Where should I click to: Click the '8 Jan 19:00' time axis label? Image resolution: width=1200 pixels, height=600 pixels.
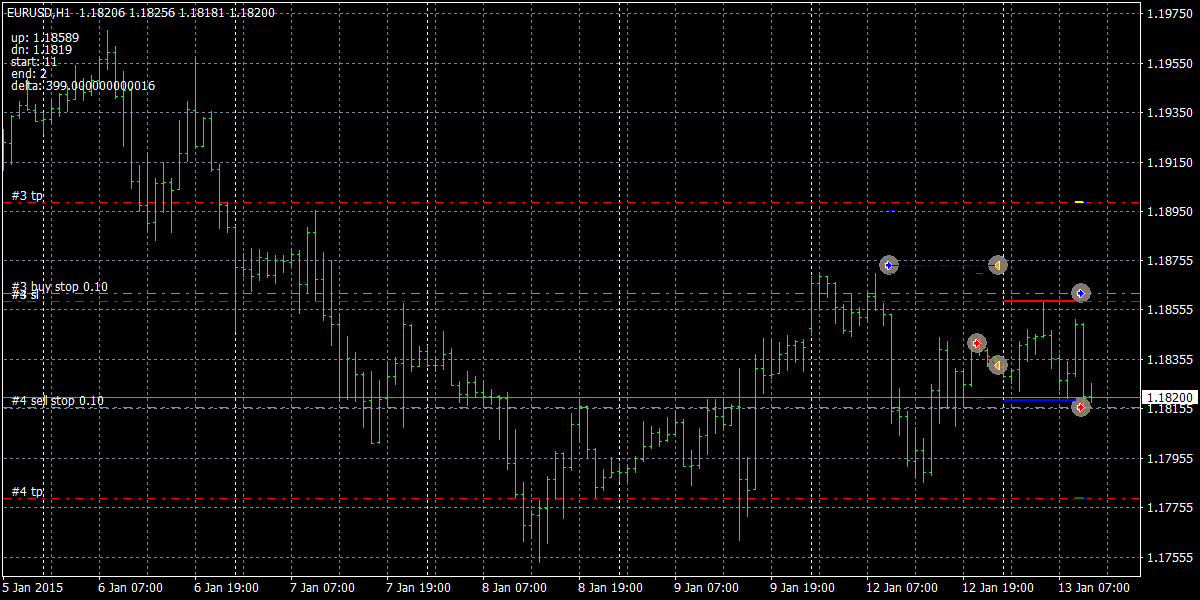point(611,588)
